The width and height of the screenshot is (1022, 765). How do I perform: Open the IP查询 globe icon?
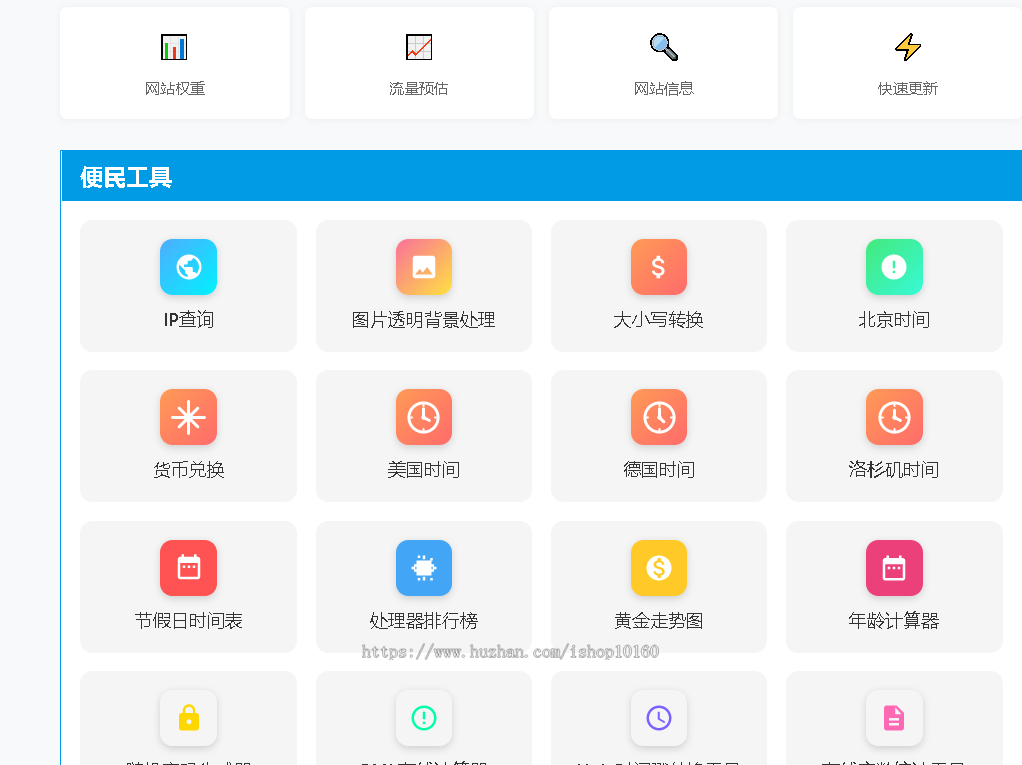(x=188, y=267)
